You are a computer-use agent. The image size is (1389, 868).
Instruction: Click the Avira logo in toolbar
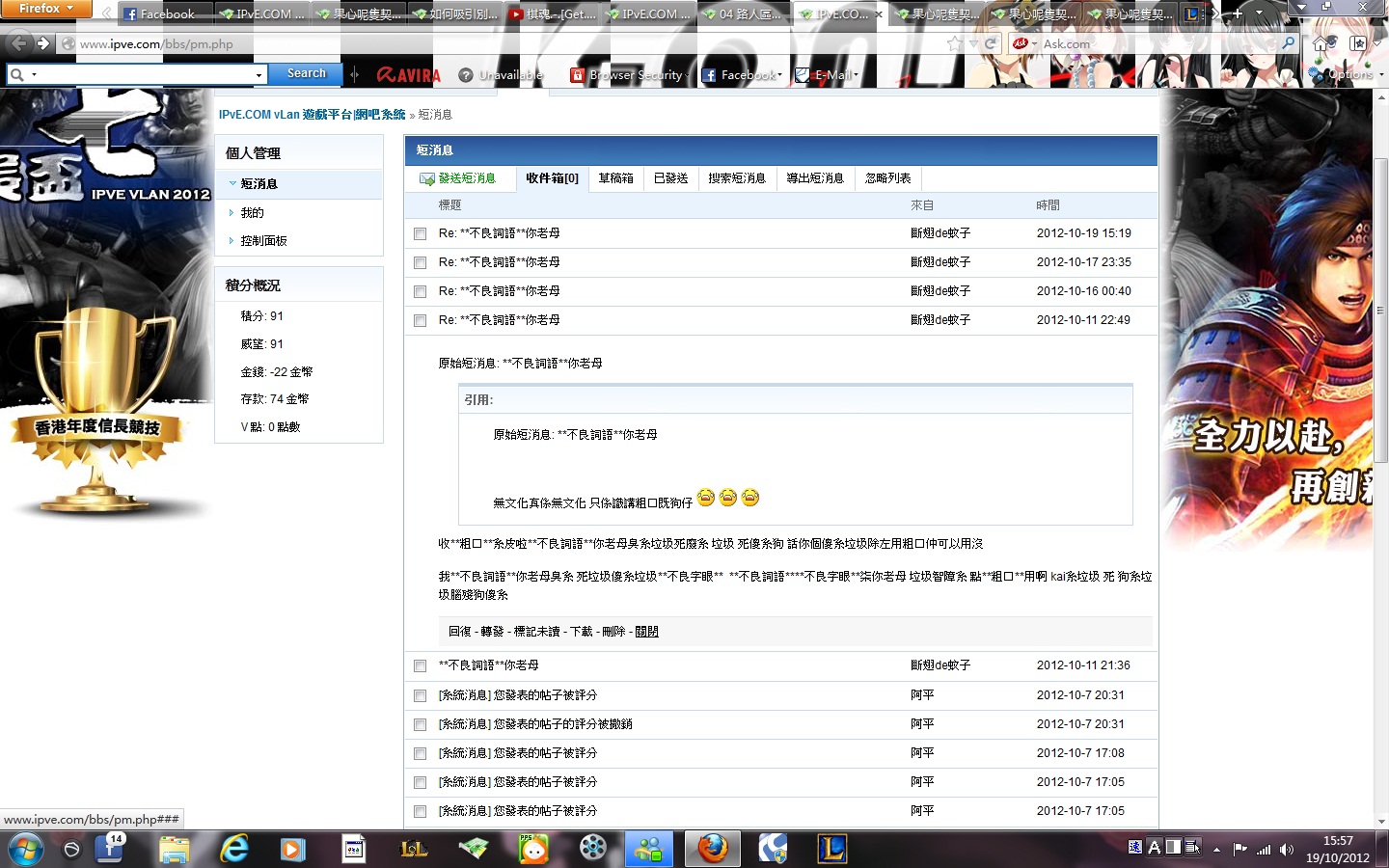[408, 74]
